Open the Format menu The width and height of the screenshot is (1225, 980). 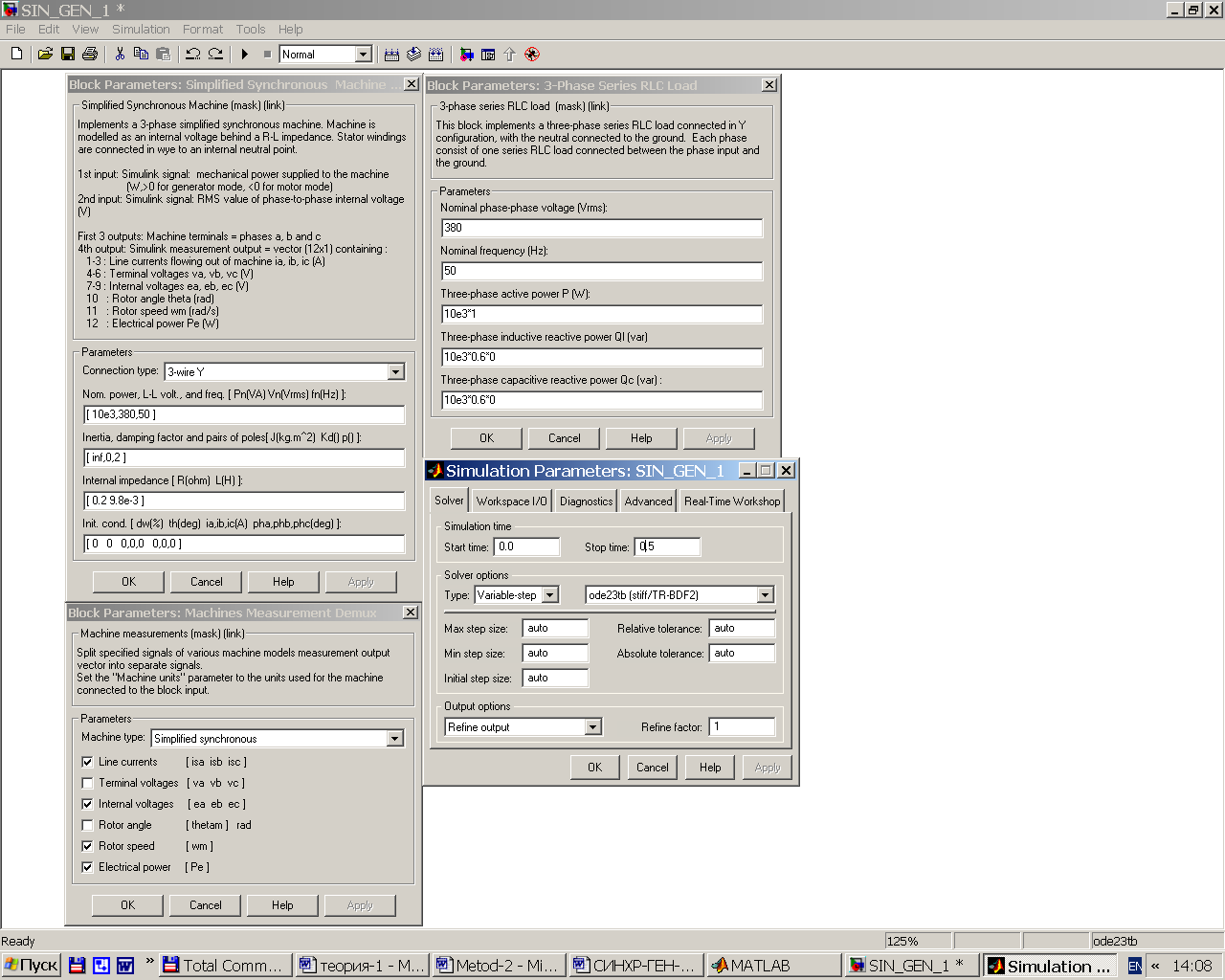coord(203,29)
